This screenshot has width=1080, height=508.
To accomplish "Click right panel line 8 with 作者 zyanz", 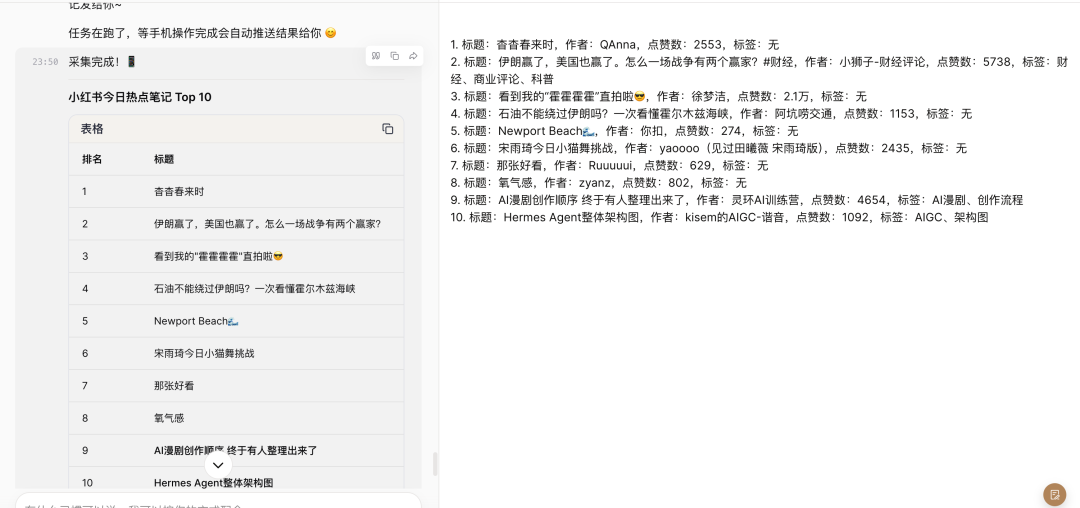I will pyautogui.click(x=599, y=182).
